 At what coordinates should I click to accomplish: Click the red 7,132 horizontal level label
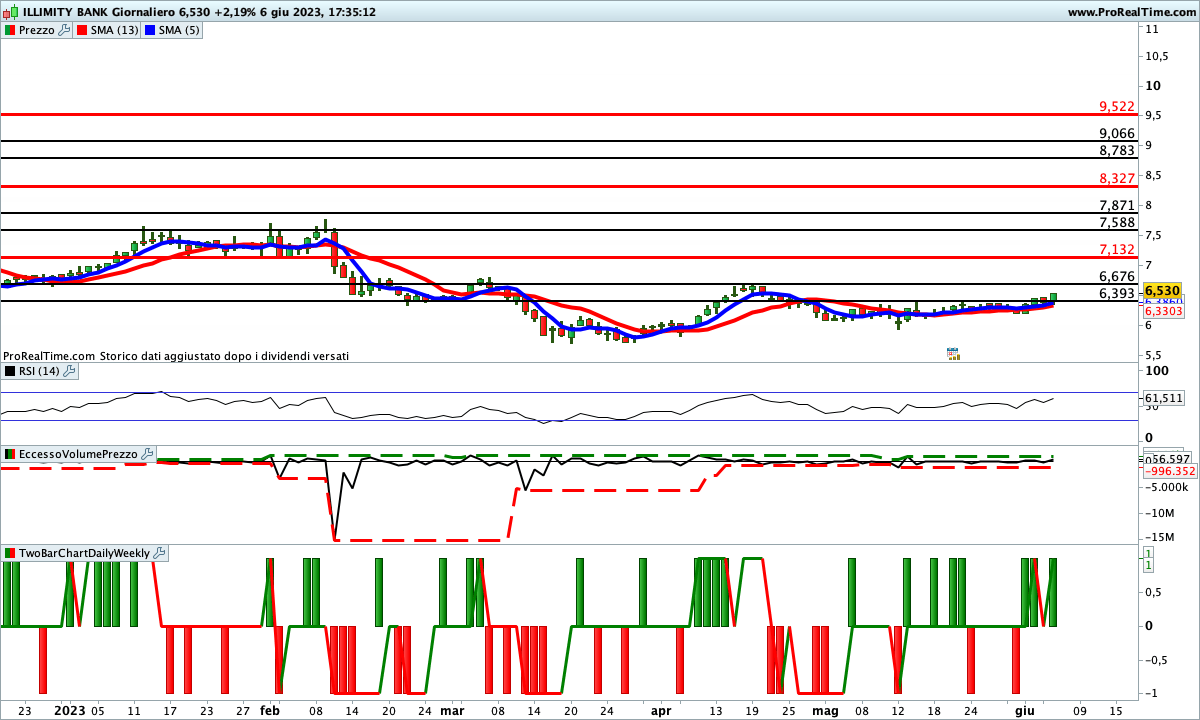(x=1116, y=249)
